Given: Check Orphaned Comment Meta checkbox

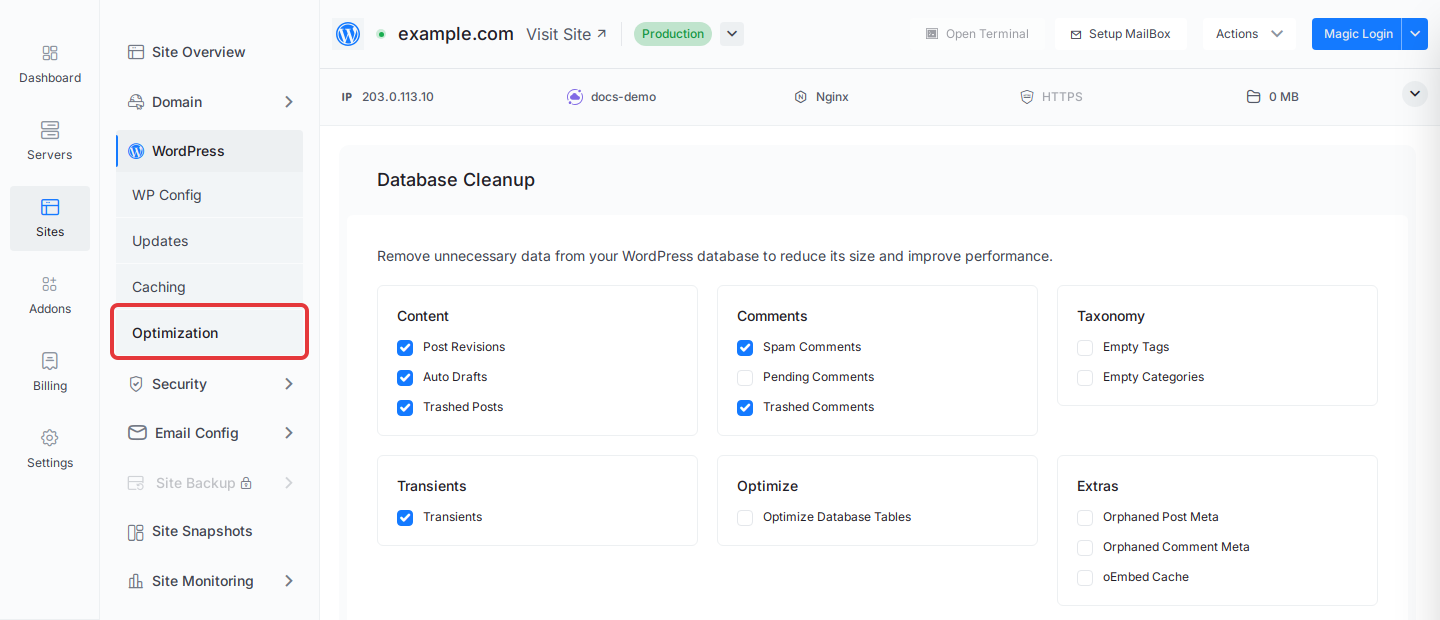Looking at the screenshot, I should (1085, 547).
